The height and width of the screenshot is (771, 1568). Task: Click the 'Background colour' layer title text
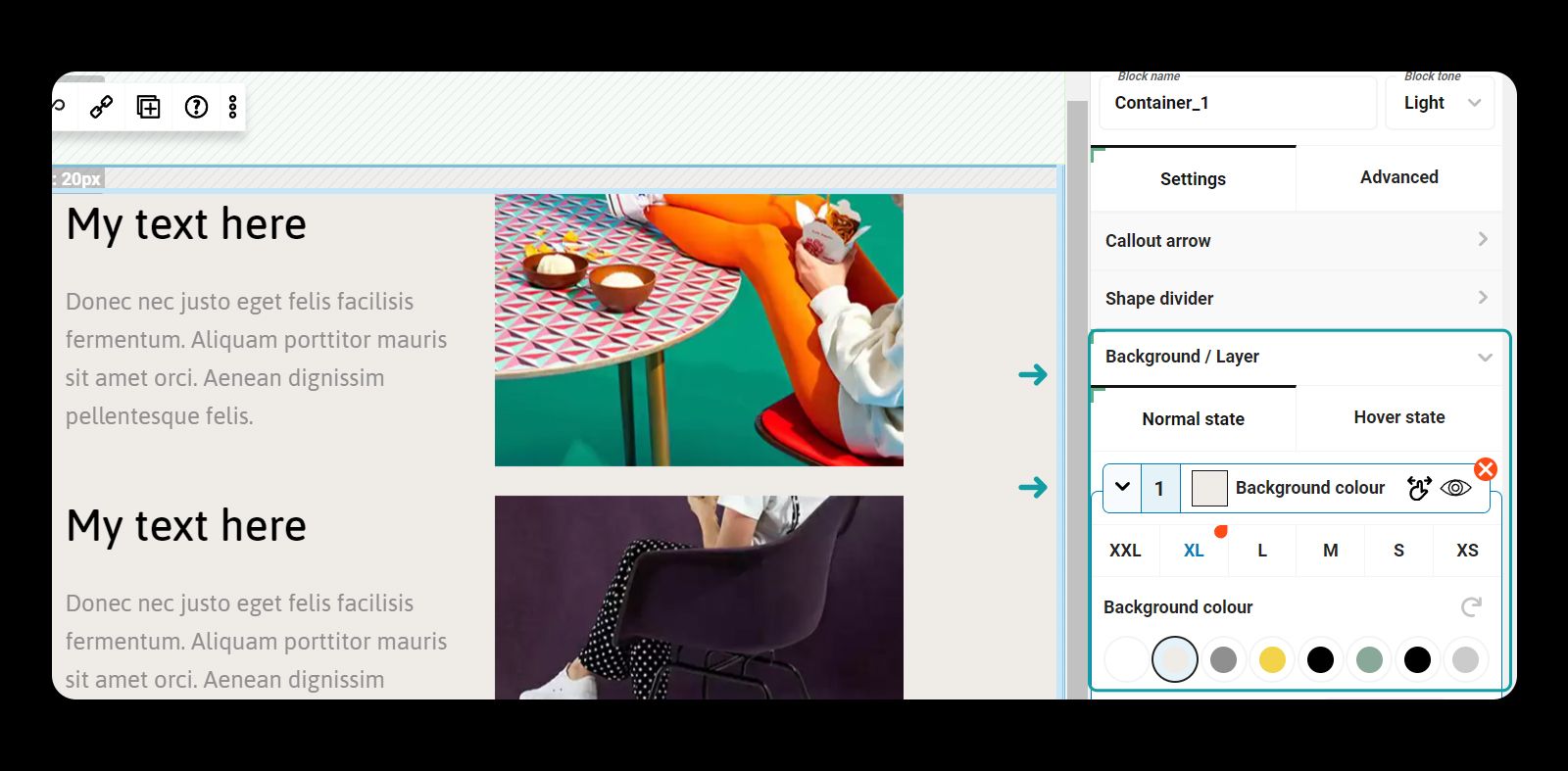click(1310, 488)
